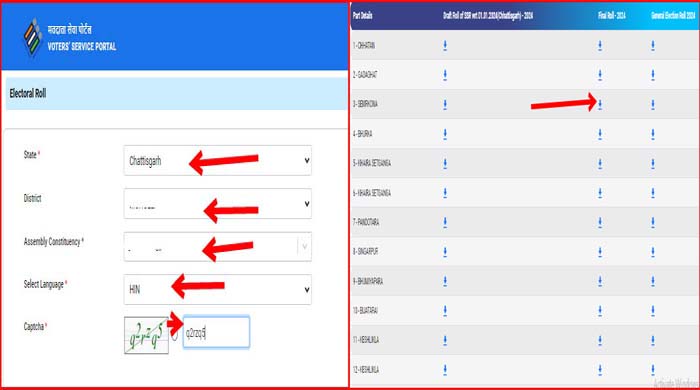This screenshot has height=390, width=700.
Task: Click the part 3 name cell
Action: coord(365,104)
